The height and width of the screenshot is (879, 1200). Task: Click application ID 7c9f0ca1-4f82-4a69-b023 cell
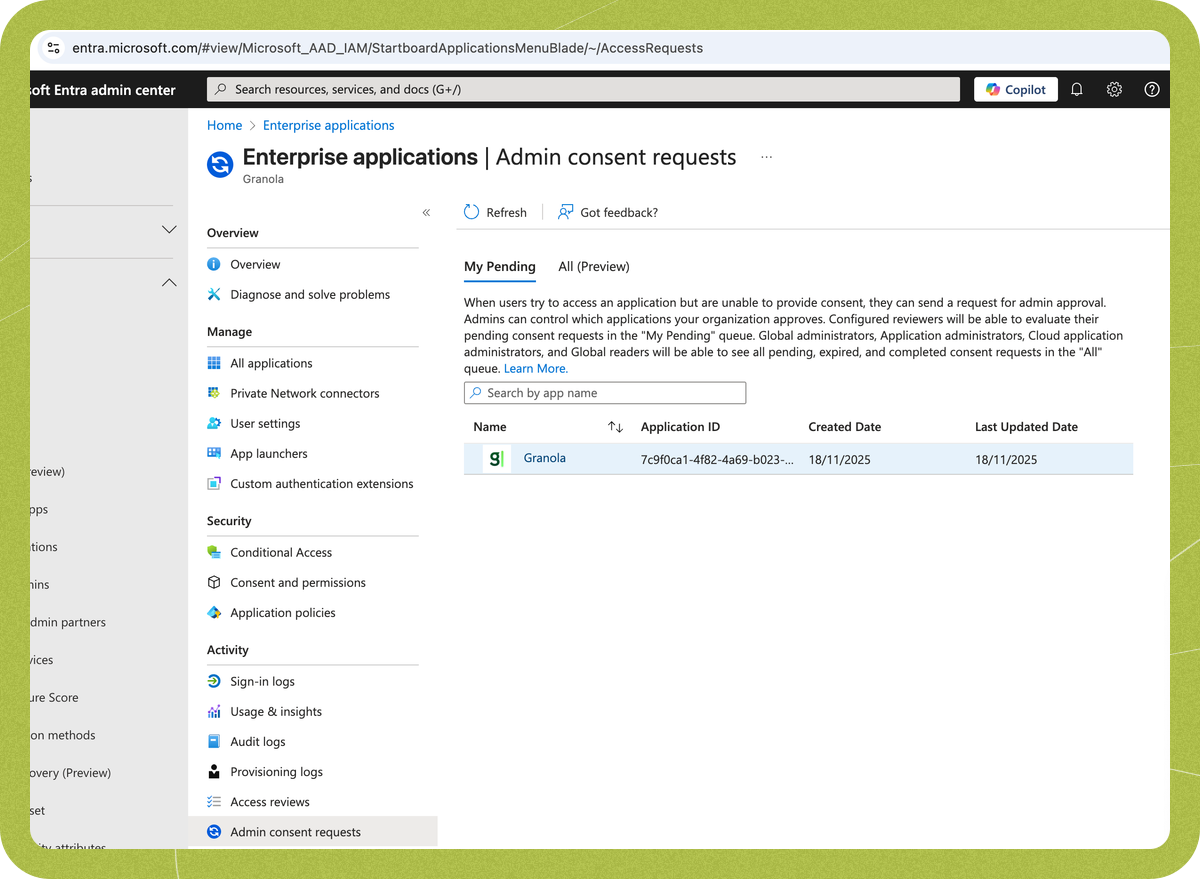[x=717, y=460]
